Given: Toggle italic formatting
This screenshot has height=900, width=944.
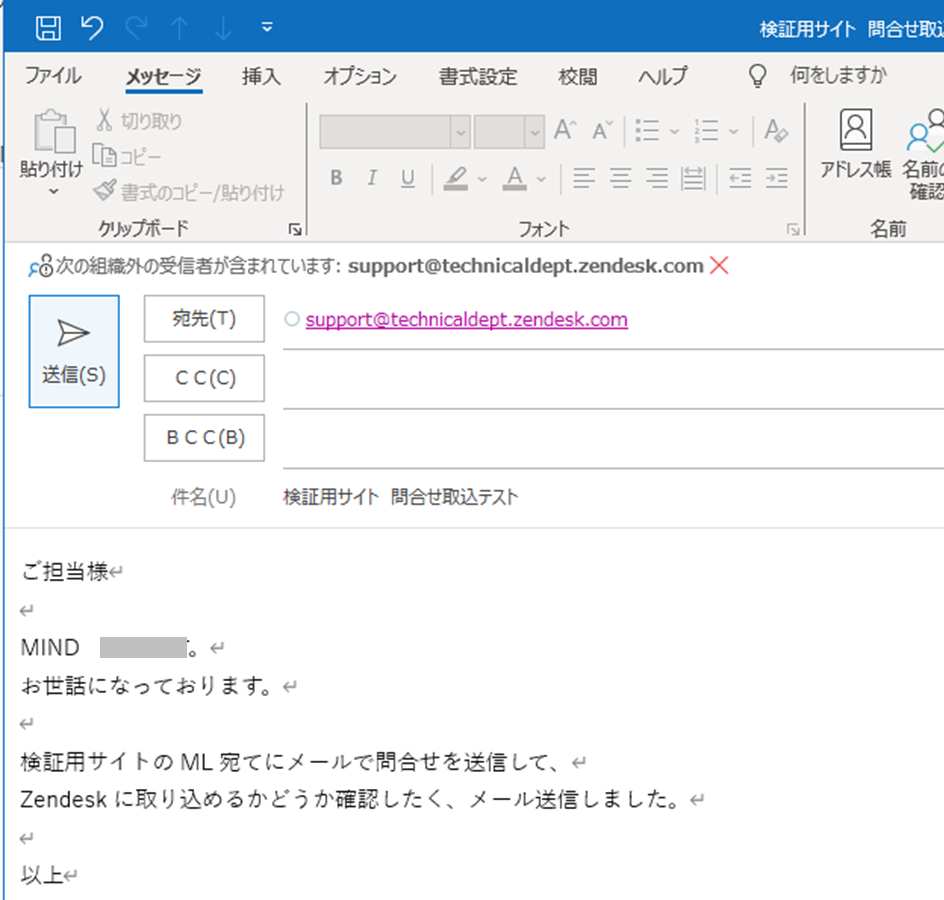Looking at the screenshot, I should pos(372,179).
